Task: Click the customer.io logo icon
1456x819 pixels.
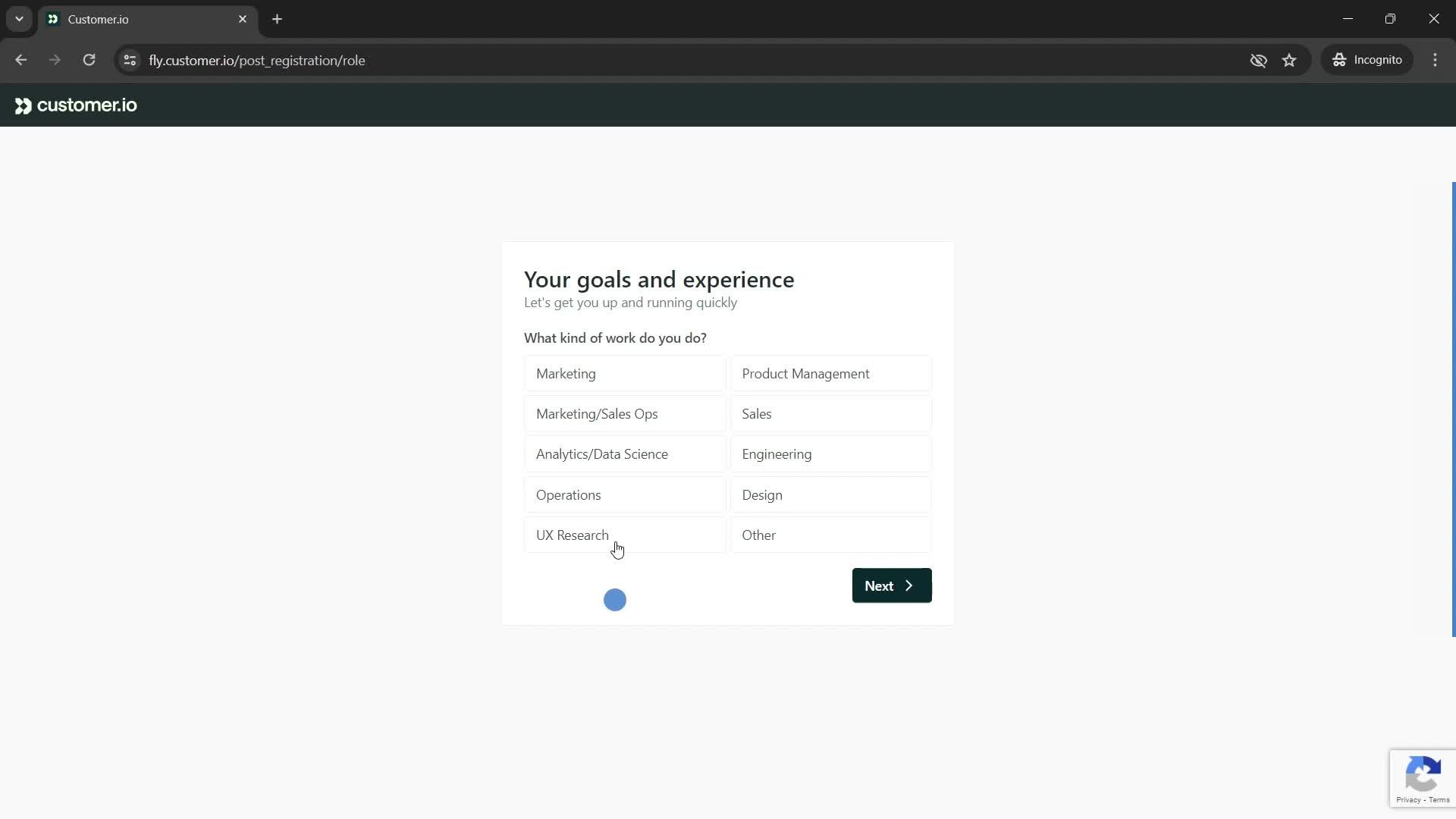Action: point(22,105)
